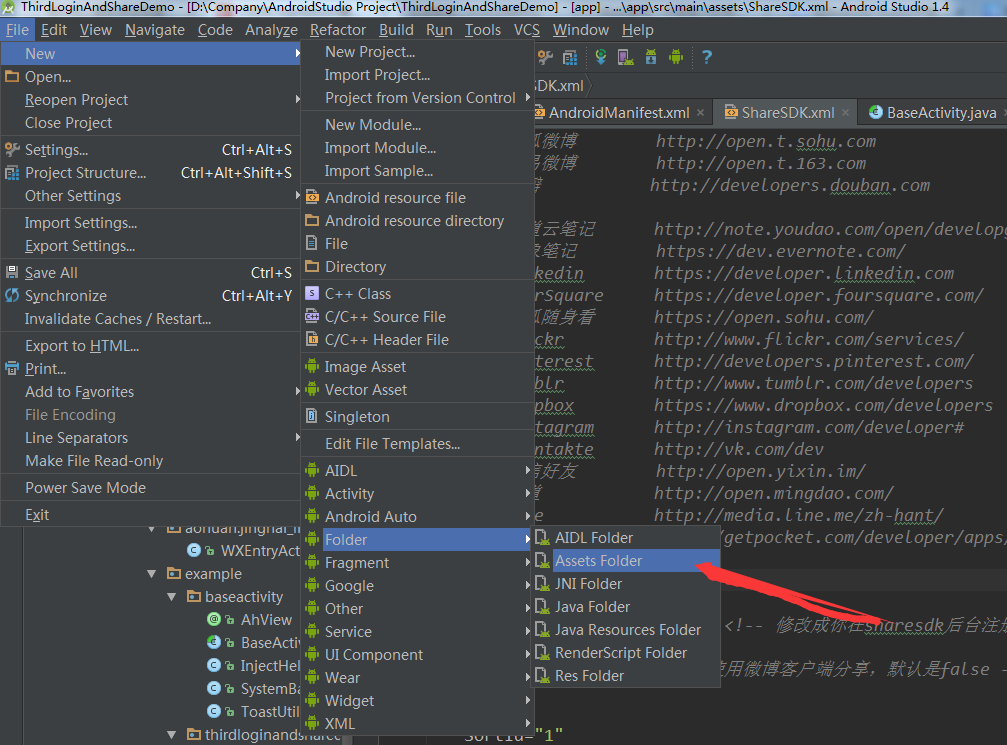The height and width of the screenshot is (745, 1007).
Task: Click the Print printer icon
Action: click(12, 369)
